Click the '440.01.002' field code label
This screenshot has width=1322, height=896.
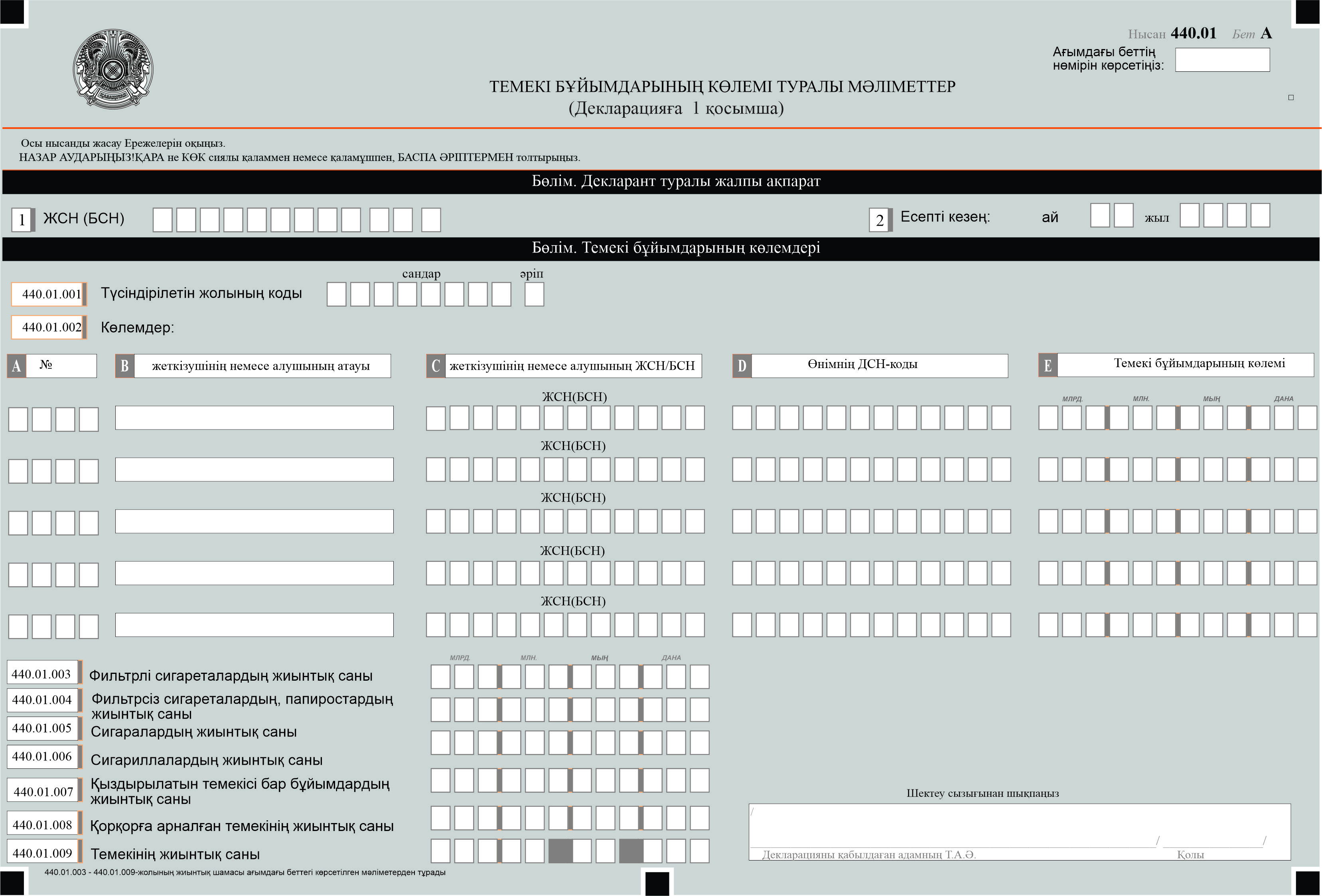point(49,327)
